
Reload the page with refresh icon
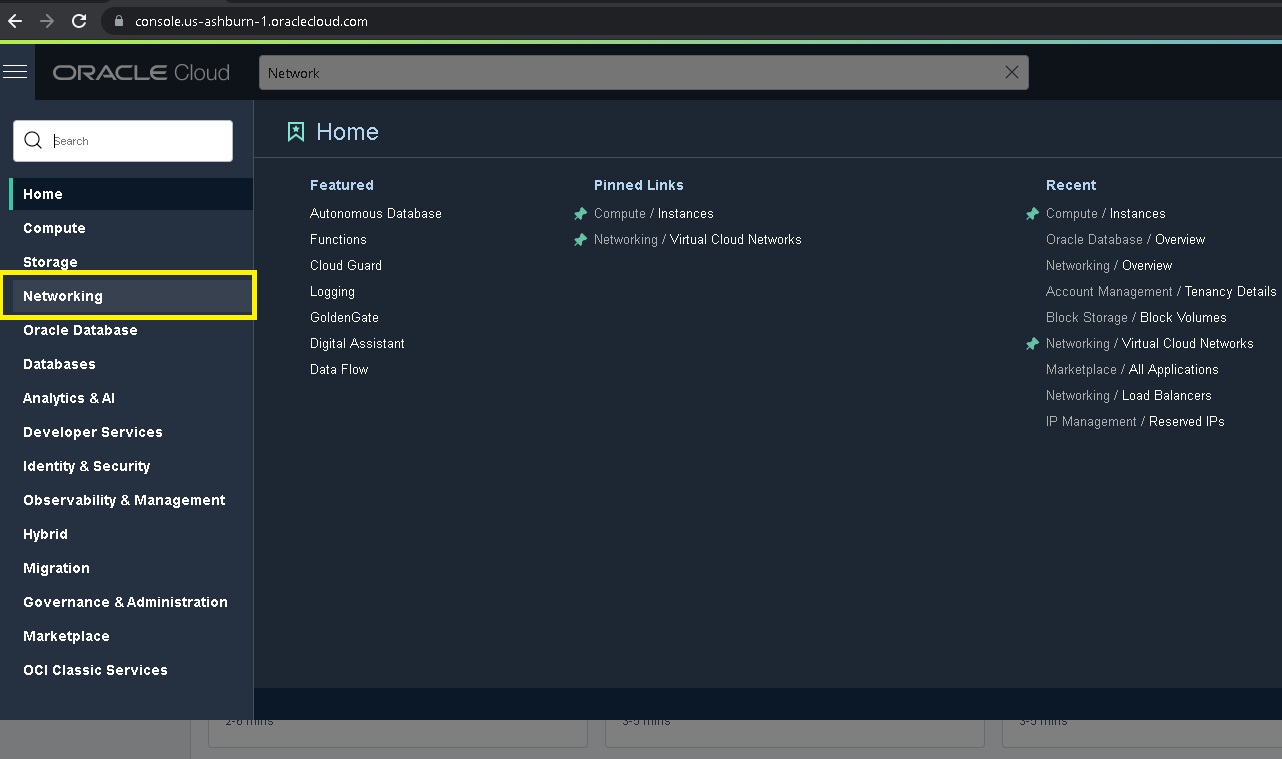(x=79, y=21)
